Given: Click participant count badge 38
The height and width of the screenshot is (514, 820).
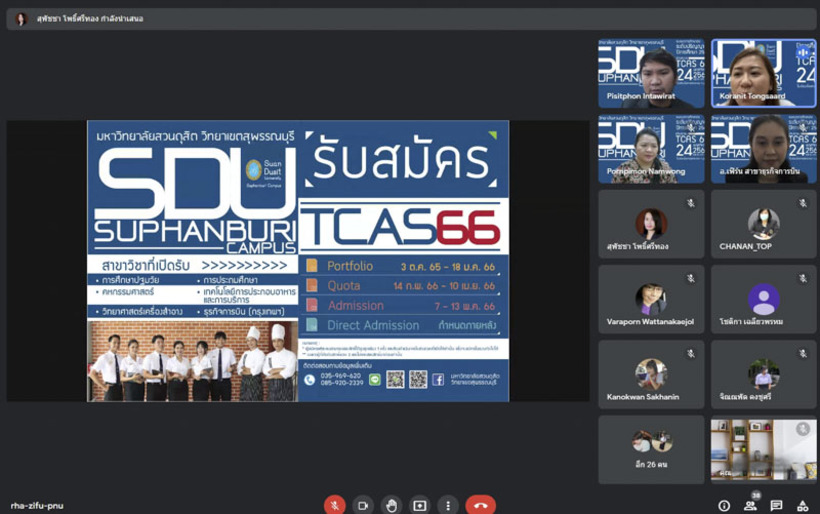Looking at the screenshot, I should click(756, 495).
